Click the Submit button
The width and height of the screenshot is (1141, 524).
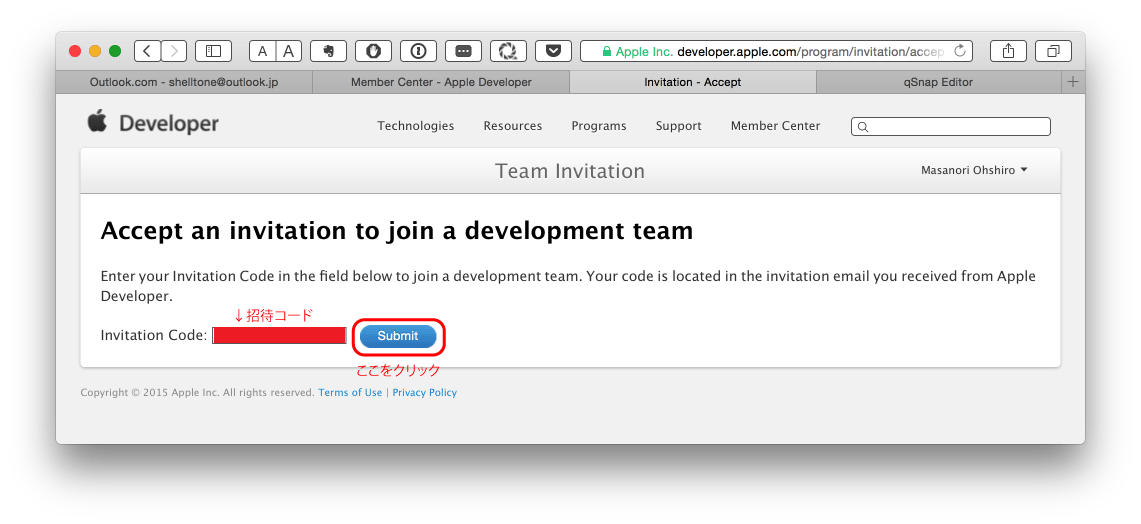point(398,336)
